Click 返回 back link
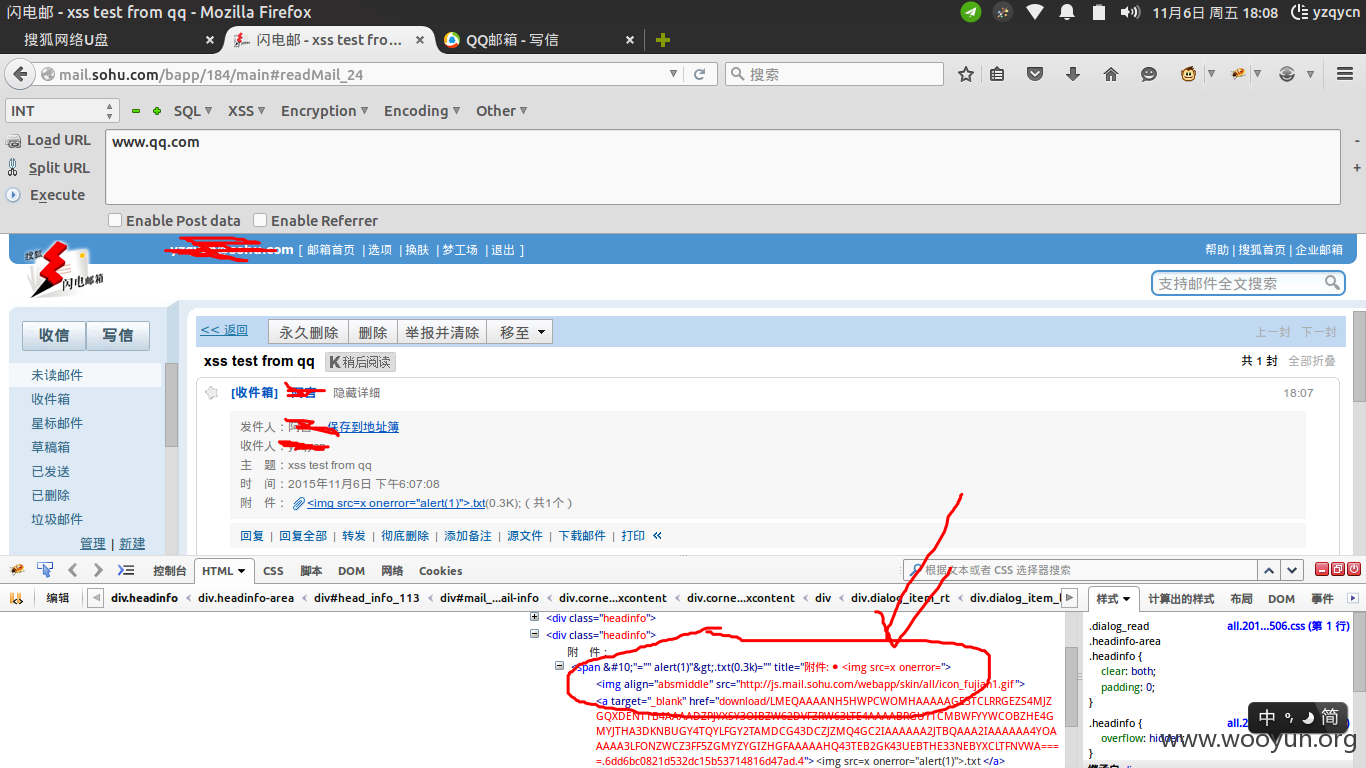 (x=224, y=330)
